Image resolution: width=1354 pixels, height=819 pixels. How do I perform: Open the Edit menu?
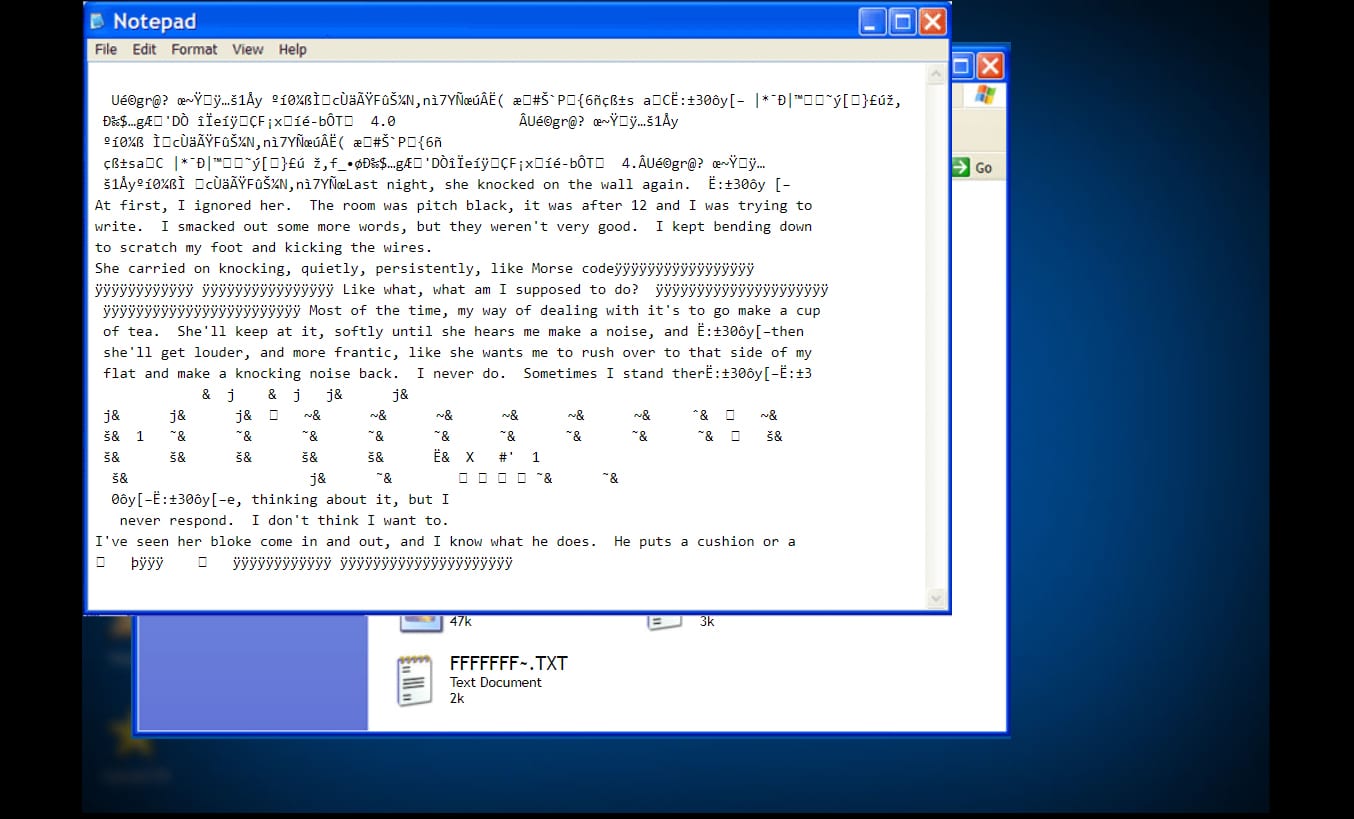click(144, 49)
